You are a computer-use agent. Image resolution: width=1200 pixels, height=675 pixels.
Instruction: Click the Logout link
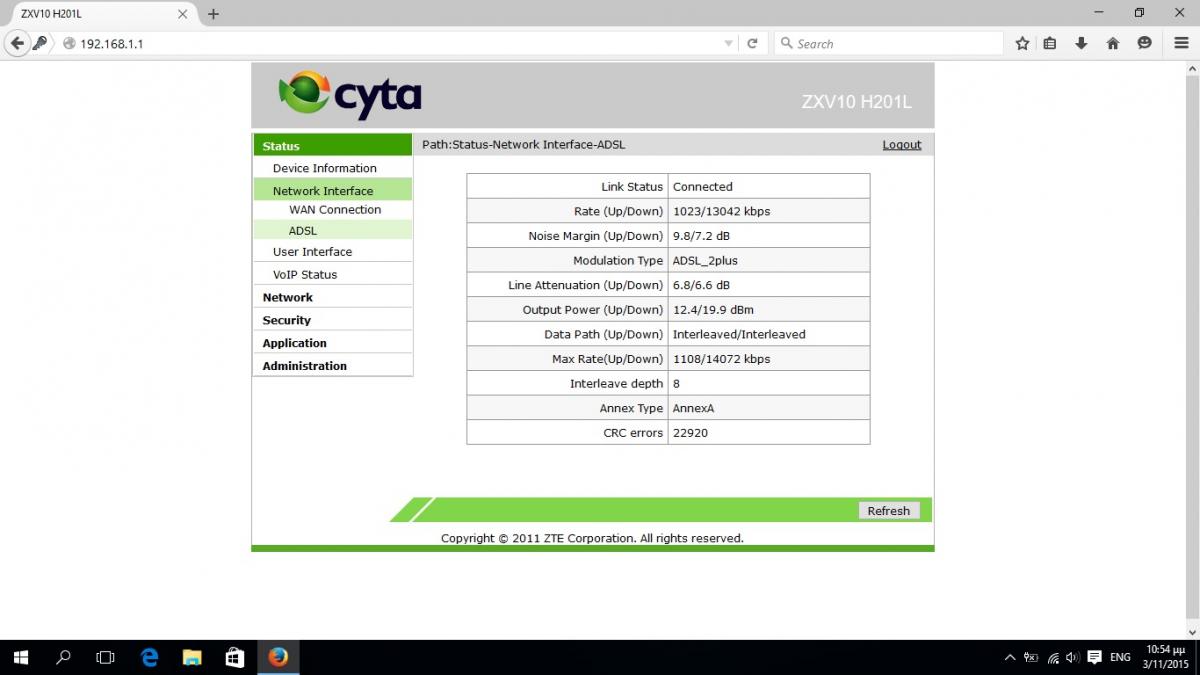click(901, 145)
